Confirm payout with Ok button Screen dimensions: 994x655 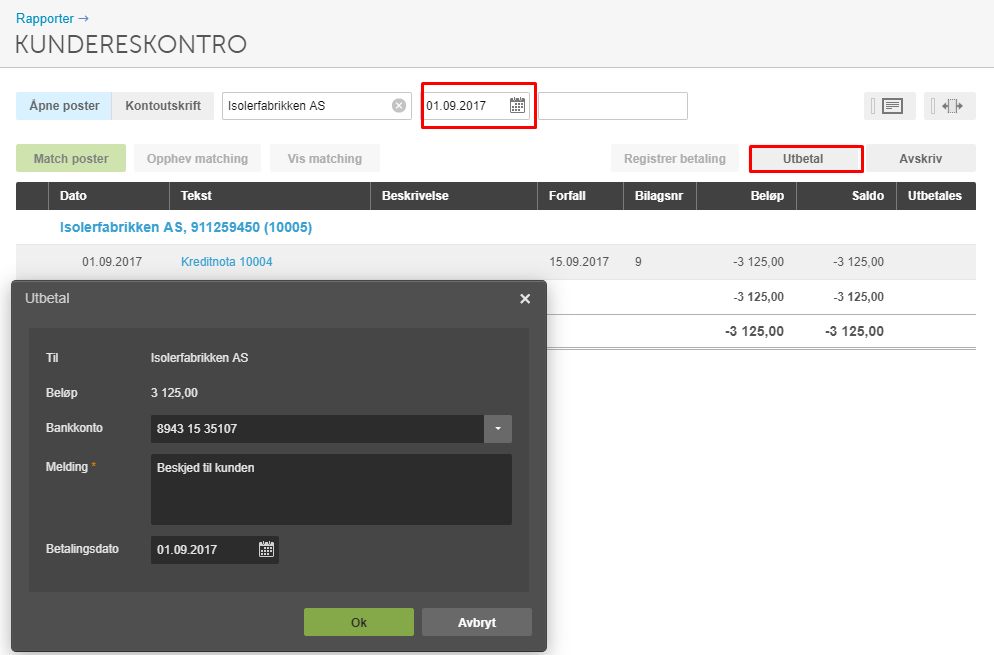(359, 622)
